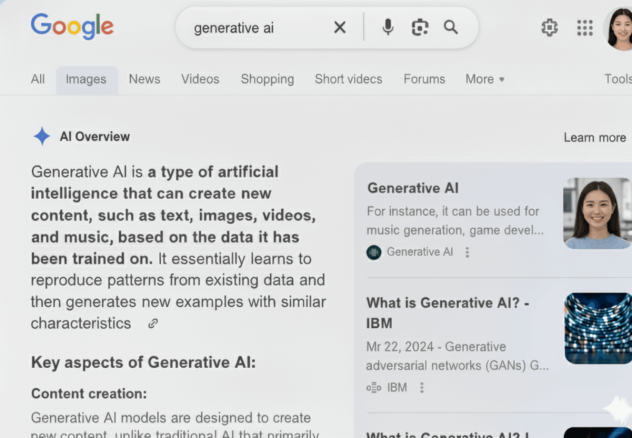Start voice search with the microphone icon
This screenshot has width=632, height=438.
[x=388, y=27]
